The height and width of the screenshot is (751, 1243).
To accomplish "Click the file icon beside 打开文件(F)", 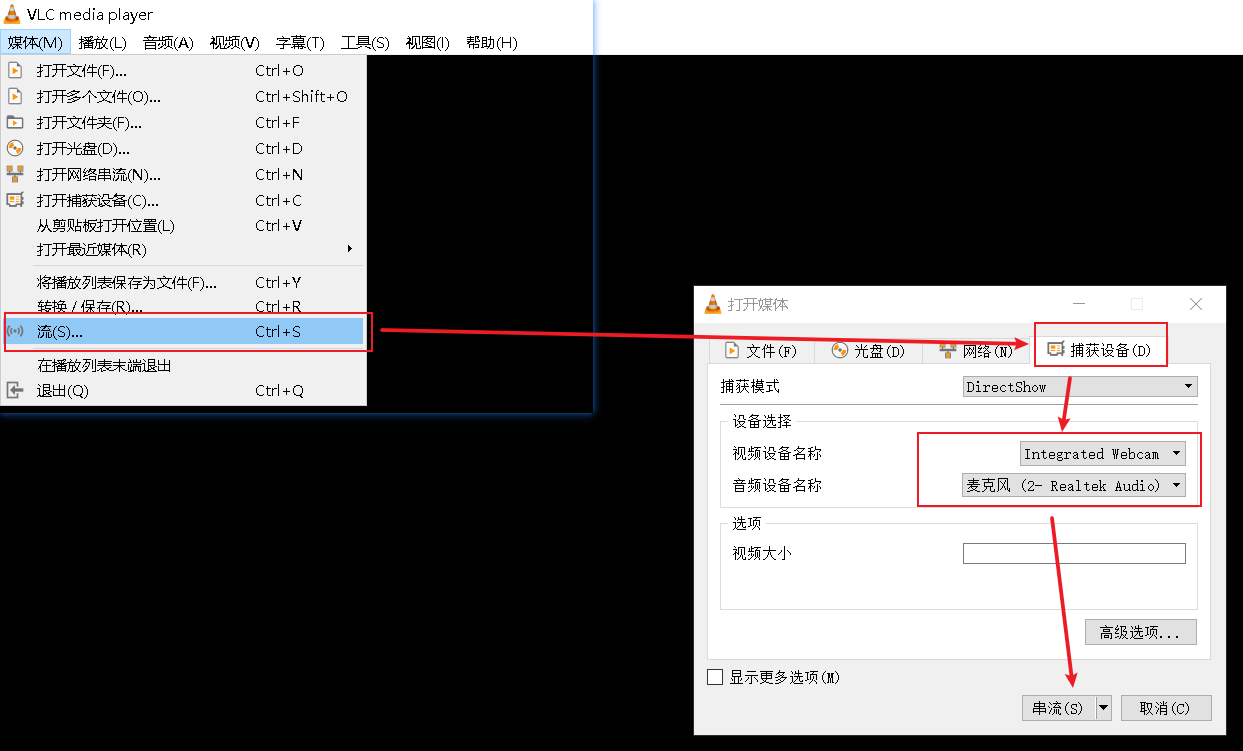I will (16, 70).
